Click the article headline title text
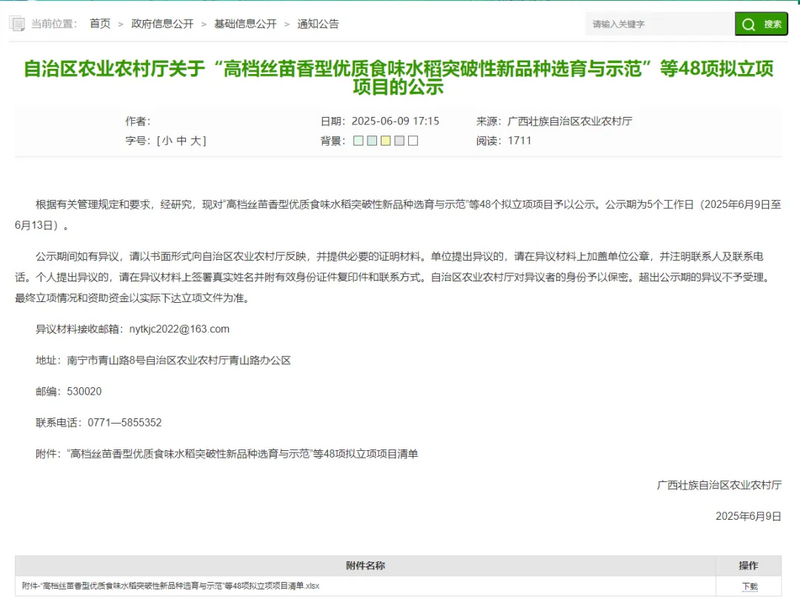The width and height of the screenshot is (800, 599). click(400, 77)
